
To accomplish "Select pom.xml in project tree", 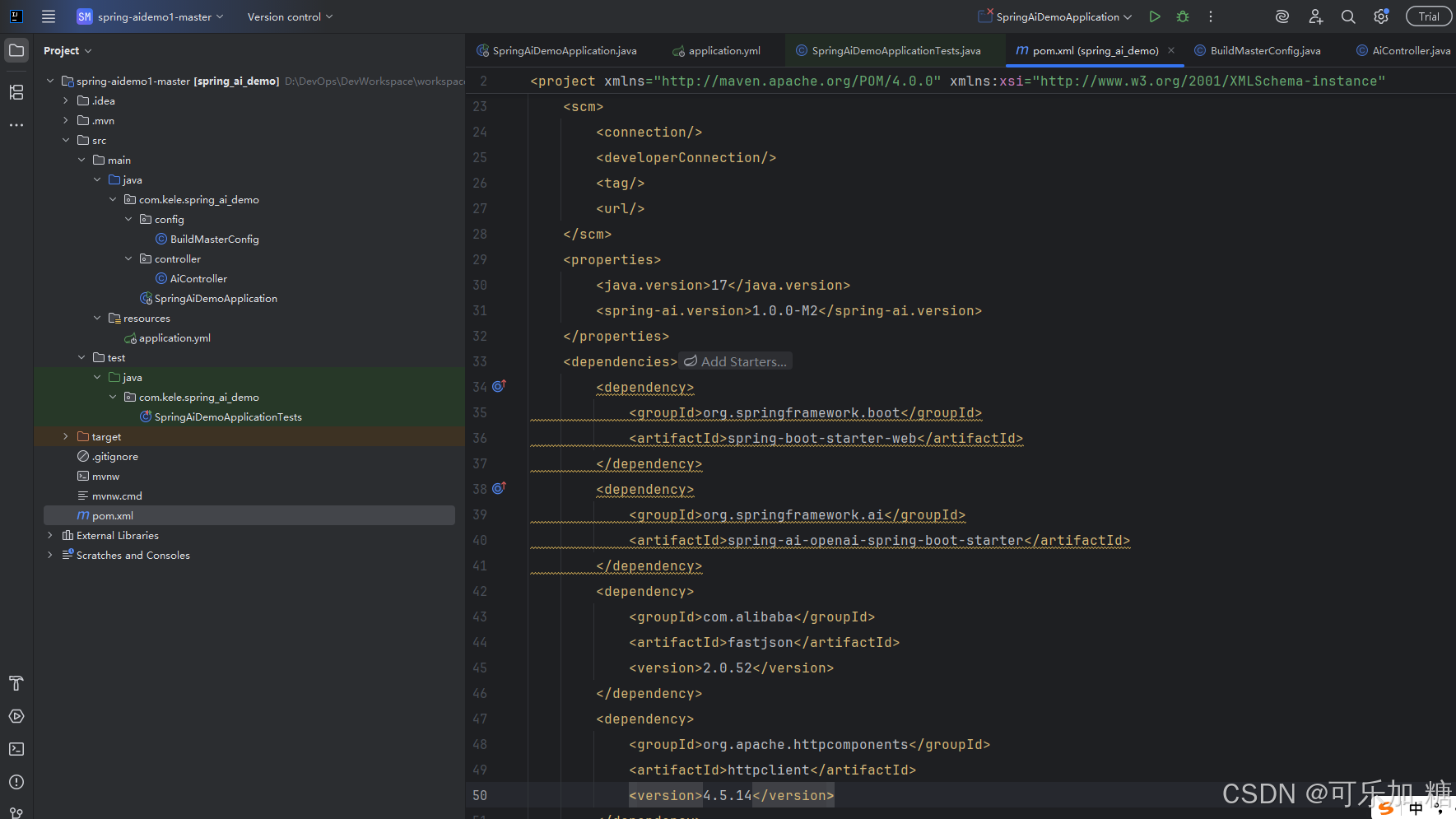I will point(249,515).
